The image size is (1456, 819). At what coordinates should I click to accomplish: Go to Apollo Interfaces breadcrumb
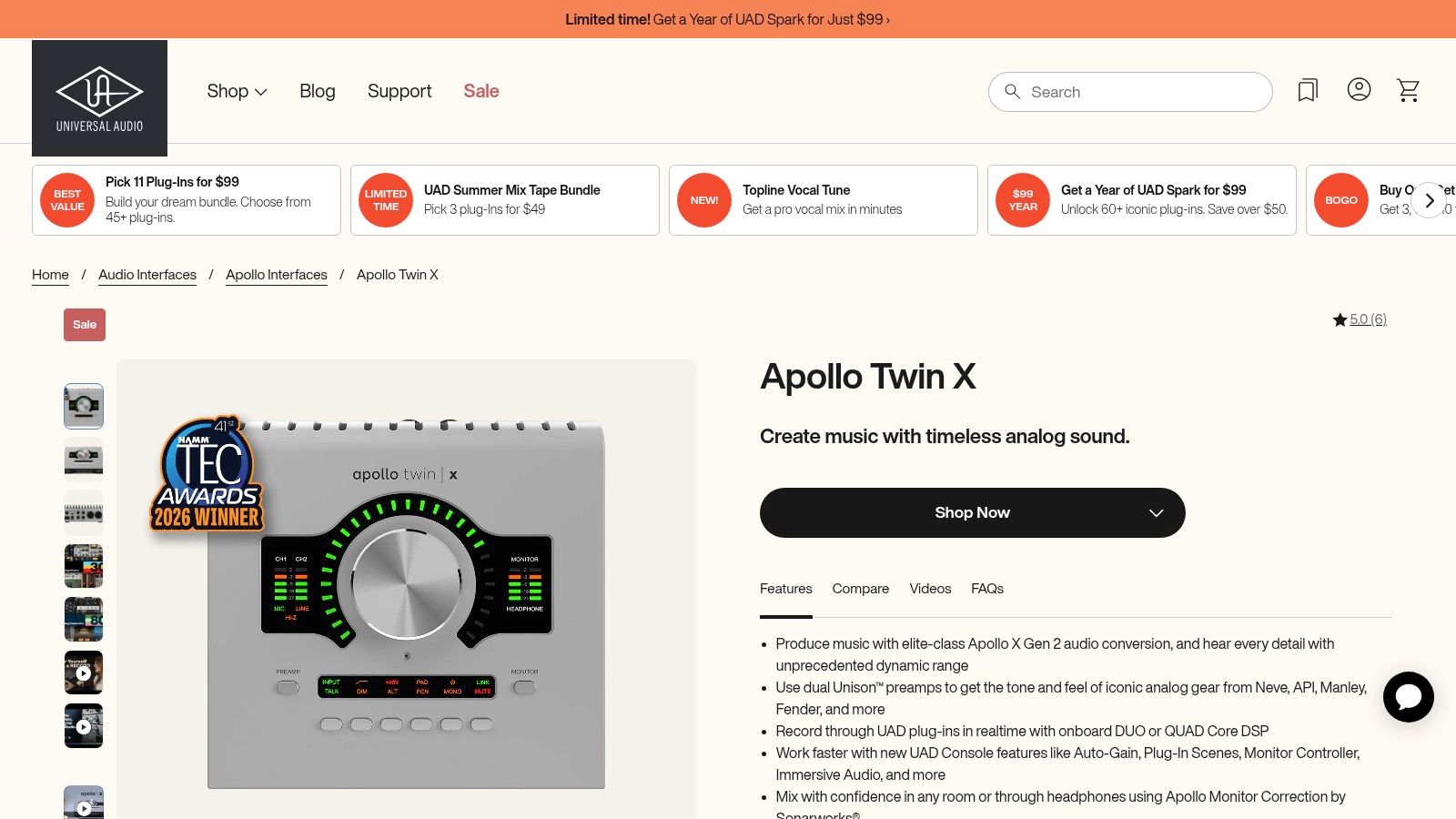click(277, 275)
